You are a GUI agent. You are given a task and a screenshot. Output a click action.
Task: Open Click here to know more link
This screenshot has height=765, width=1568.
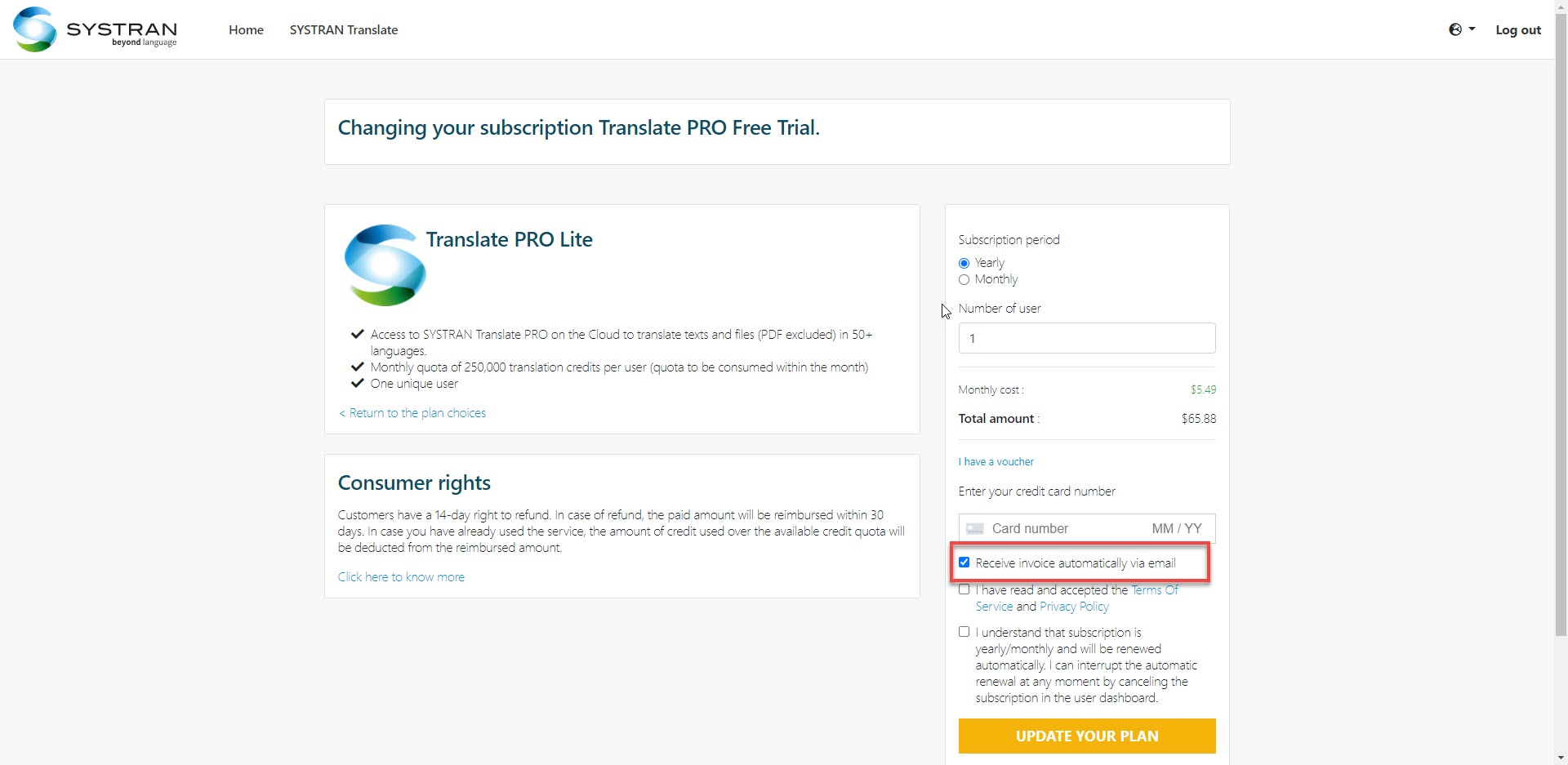coord(401,577)
